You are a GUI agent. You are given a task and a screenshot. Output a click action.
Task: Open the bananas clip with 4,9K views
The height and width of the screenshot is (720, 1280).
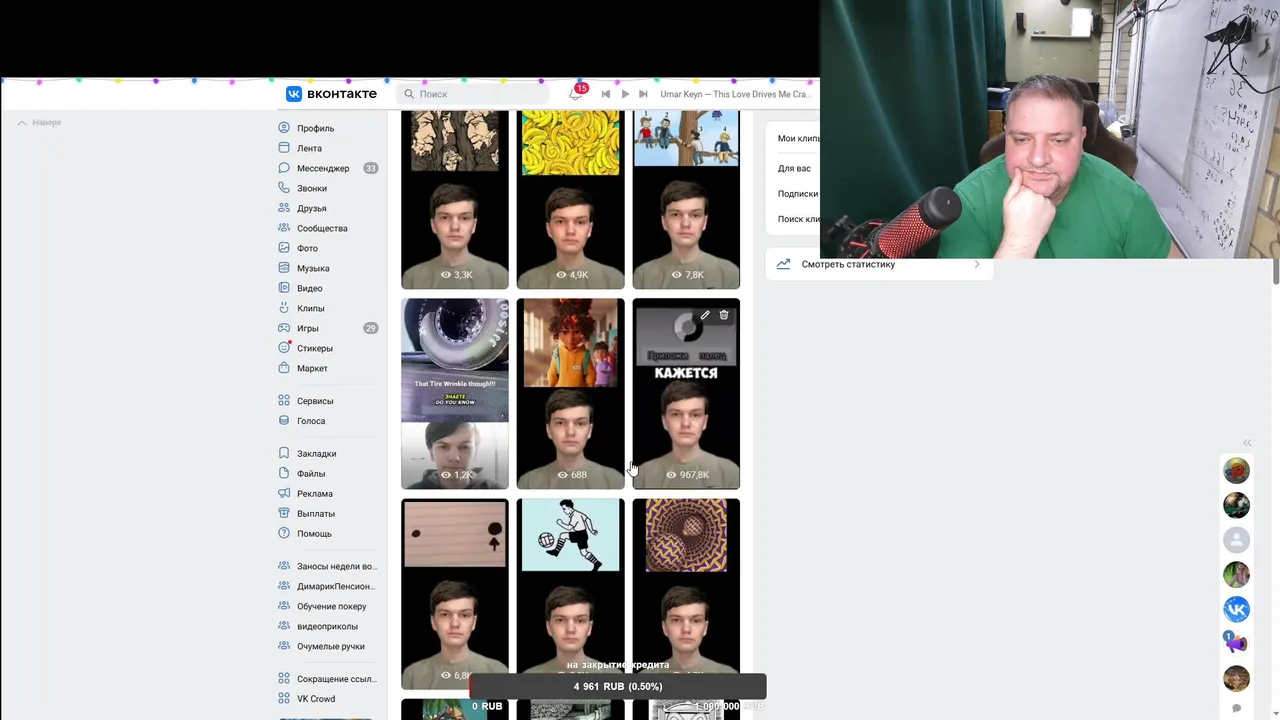click(x=570, y=200)
